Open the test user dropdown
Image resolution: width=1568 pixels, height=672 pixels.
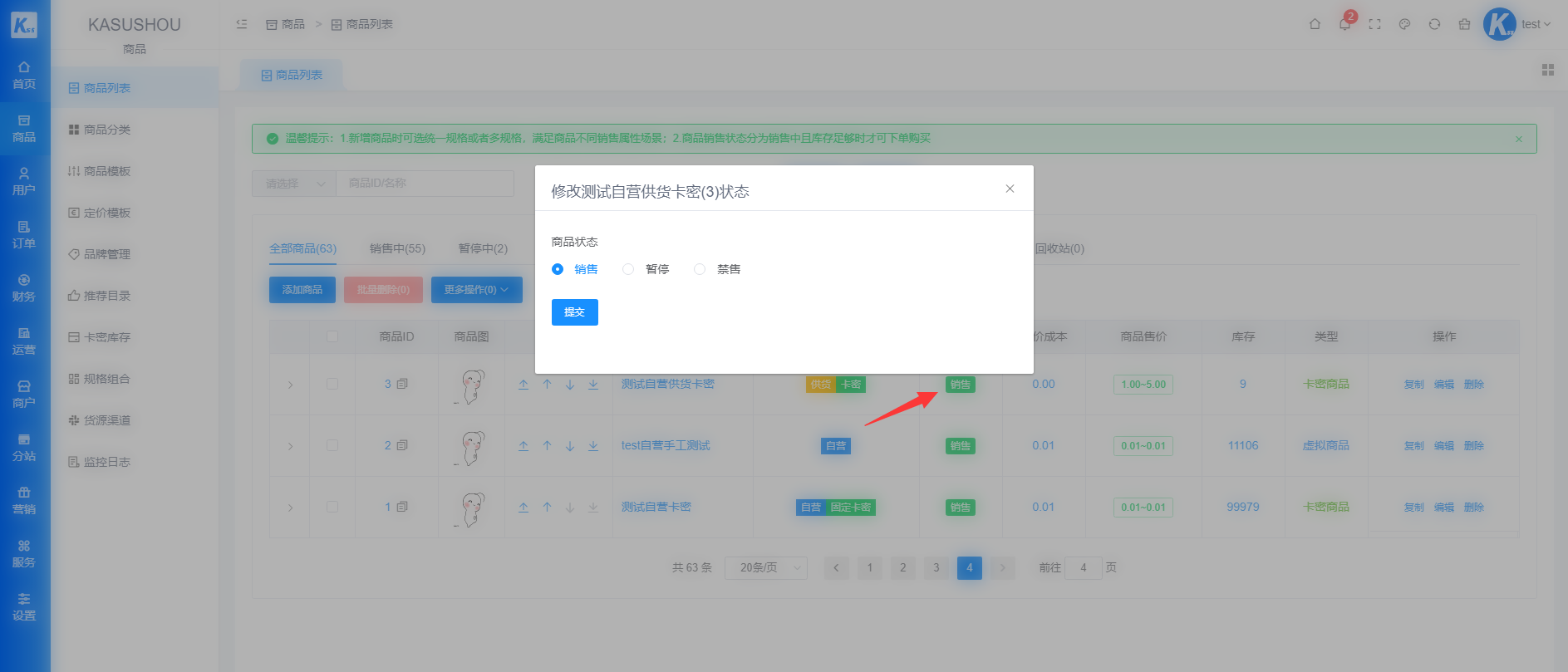pos(1517,24)
